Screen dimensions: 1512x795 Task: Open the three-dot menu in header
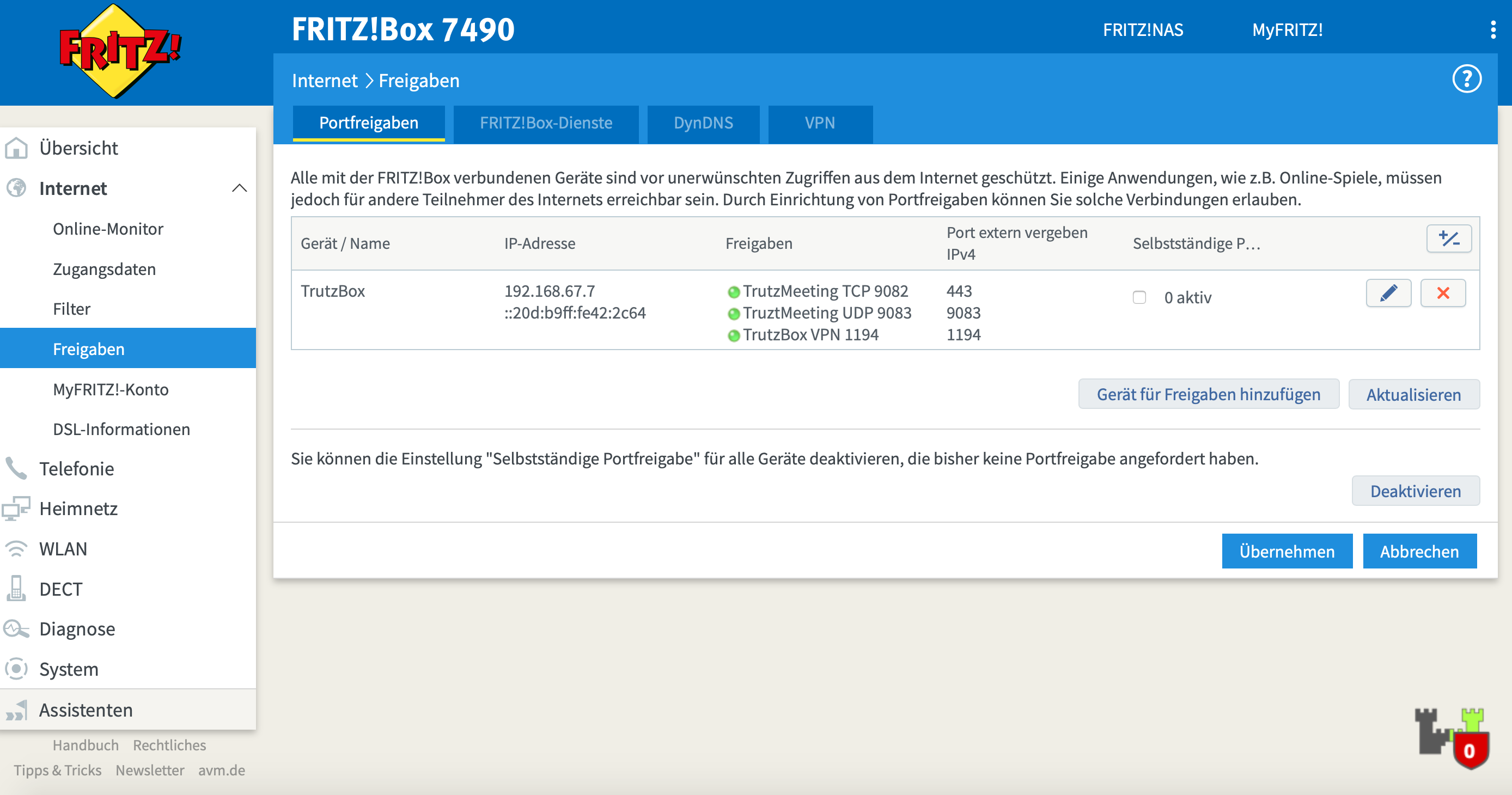(1492, 29)
